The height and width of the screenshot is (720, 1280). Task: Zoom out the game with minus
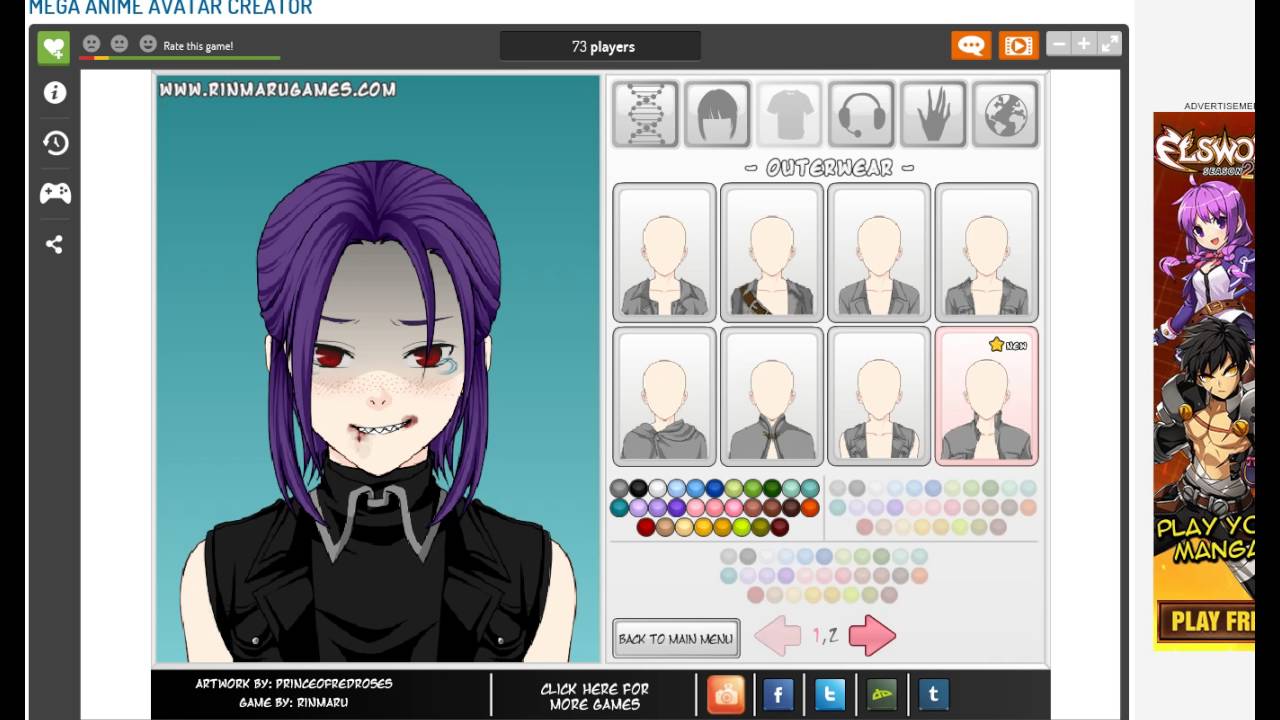(1058, 44)
